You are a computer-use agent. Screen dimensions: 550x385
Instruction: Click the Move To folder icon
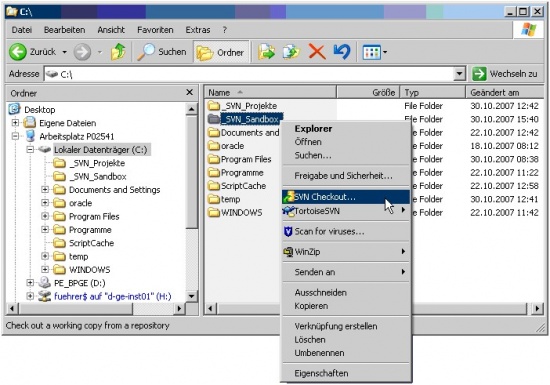coord(267,52)
